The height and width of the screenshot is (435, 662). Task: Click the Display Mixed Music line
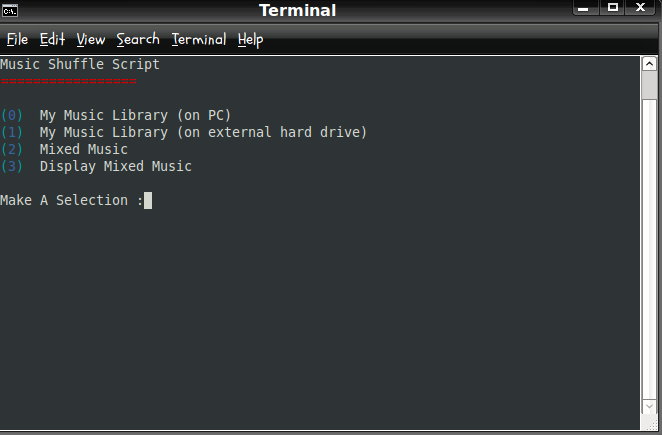click(x=96, y=166)
